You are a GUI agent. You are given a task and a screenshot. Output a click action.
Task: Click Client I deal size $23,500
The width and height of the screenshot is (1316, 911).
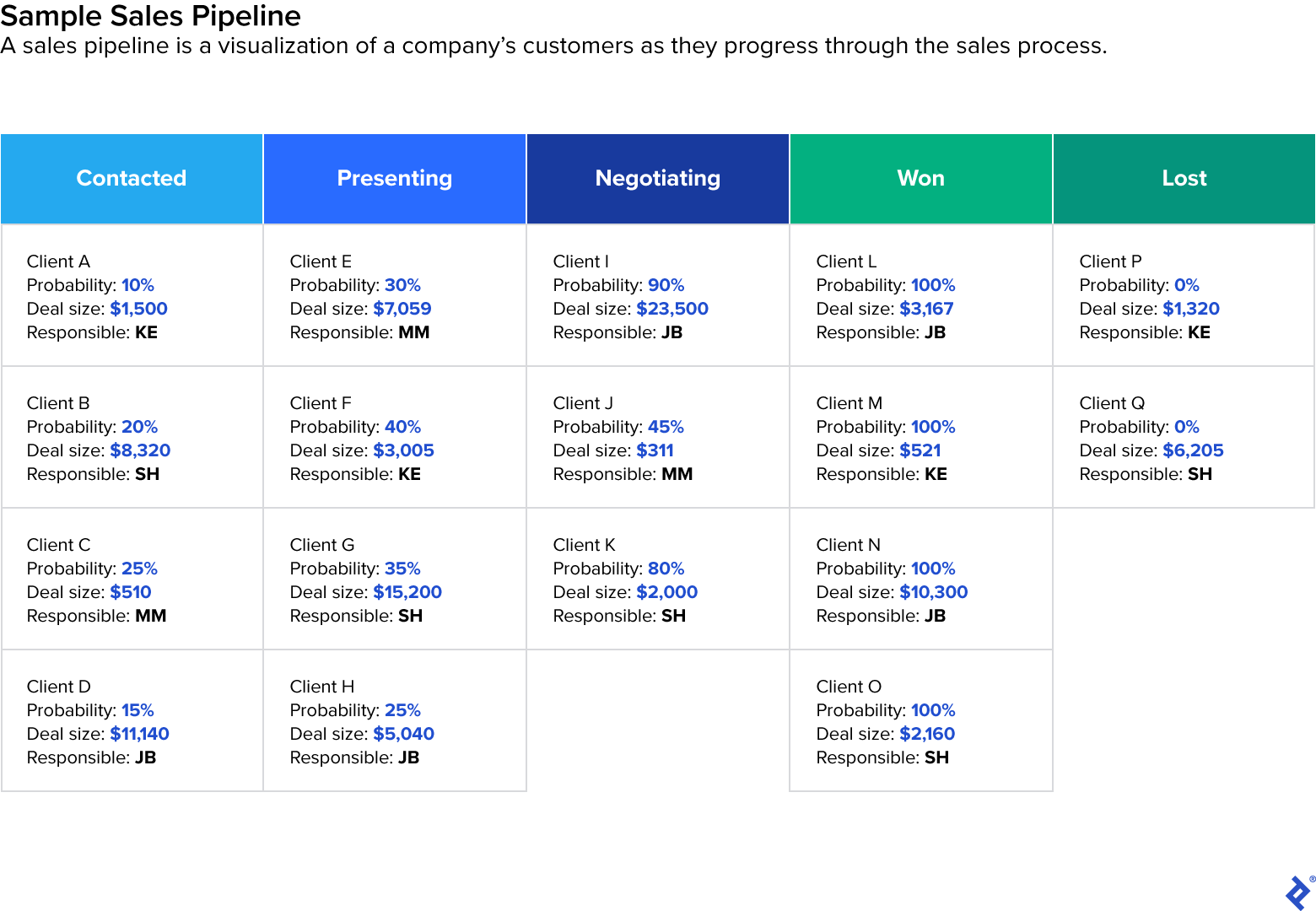[672, 309]
